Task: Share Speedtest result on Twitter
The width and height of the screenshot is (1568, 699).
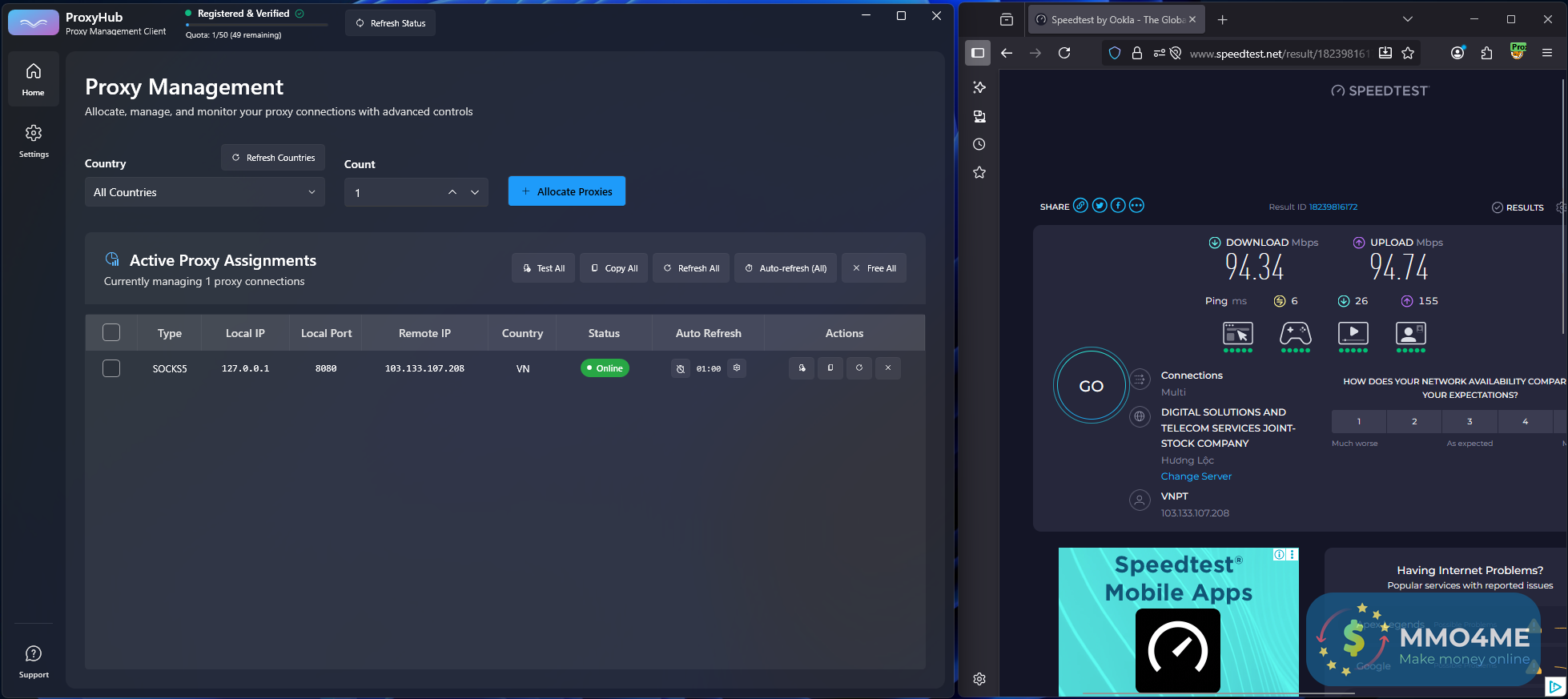Action: pyautogui.click(x=1100, y=206)
